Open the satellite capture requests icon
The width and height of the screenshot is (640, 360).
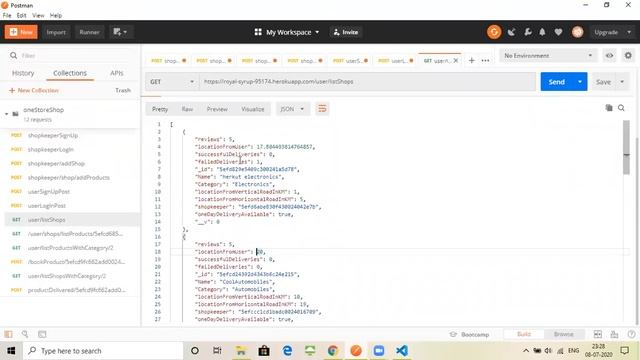pos(511,32)
